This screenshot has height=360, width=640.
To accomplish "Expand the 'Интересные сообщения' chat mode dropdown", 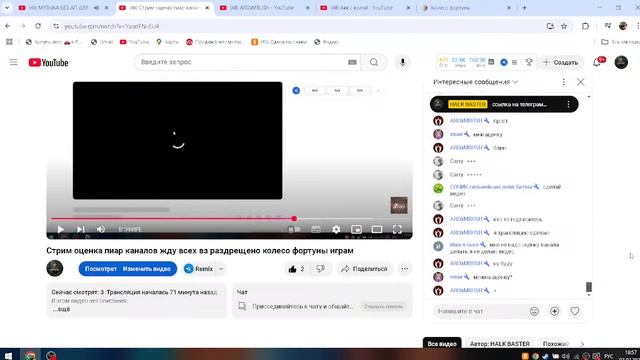I will (476, 82).
